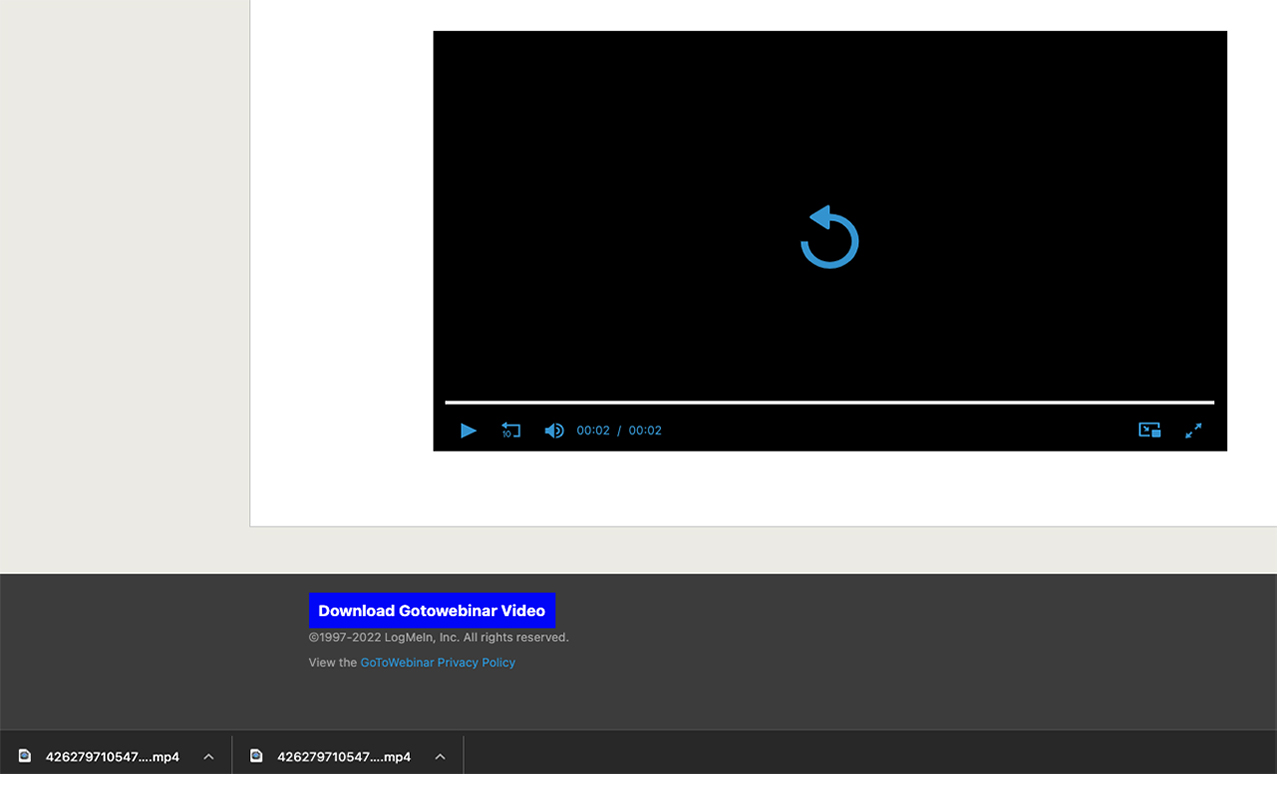Click the play button in the player controls

click(x=468, y=430)
